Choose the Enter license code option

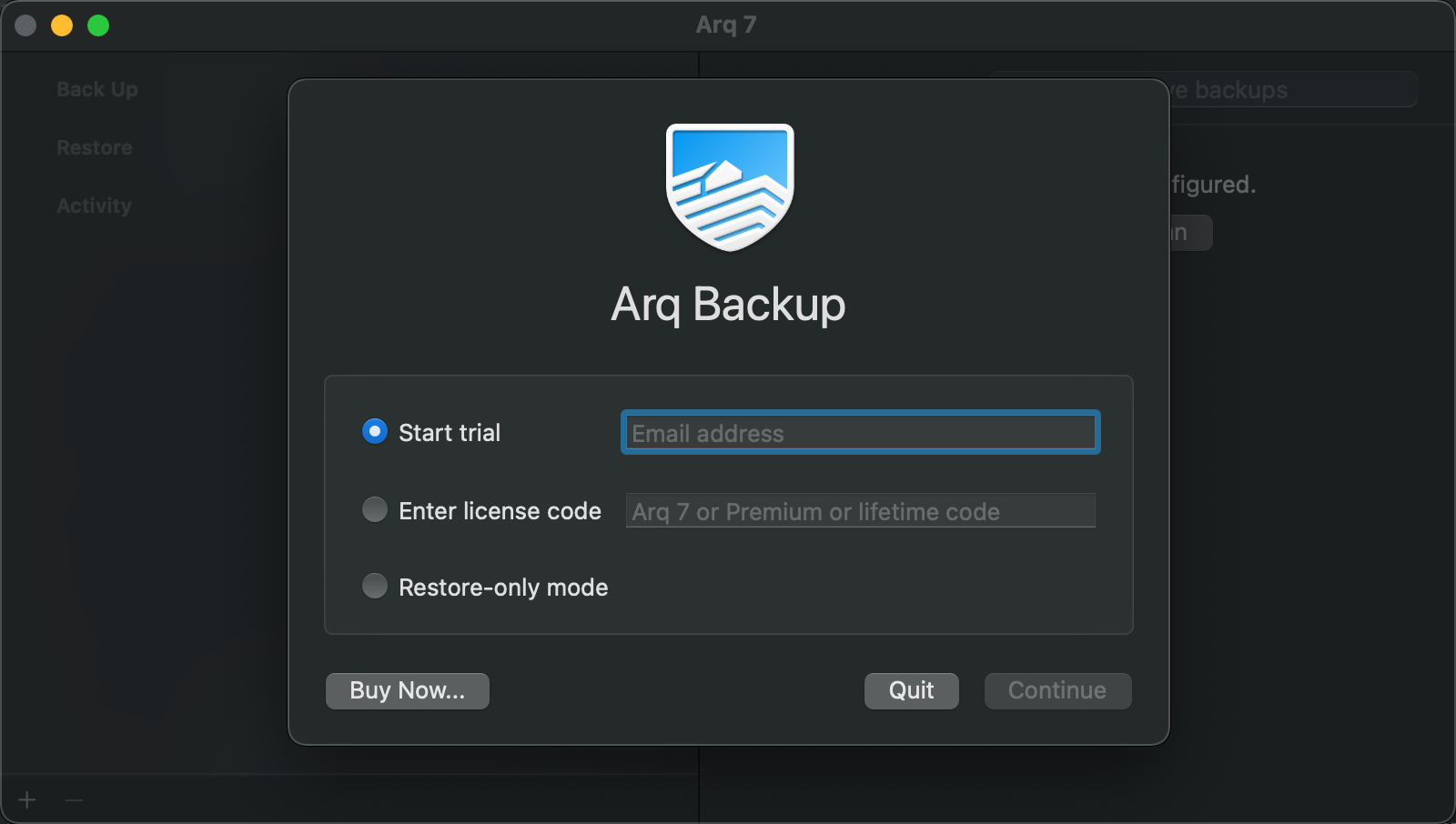375,509
